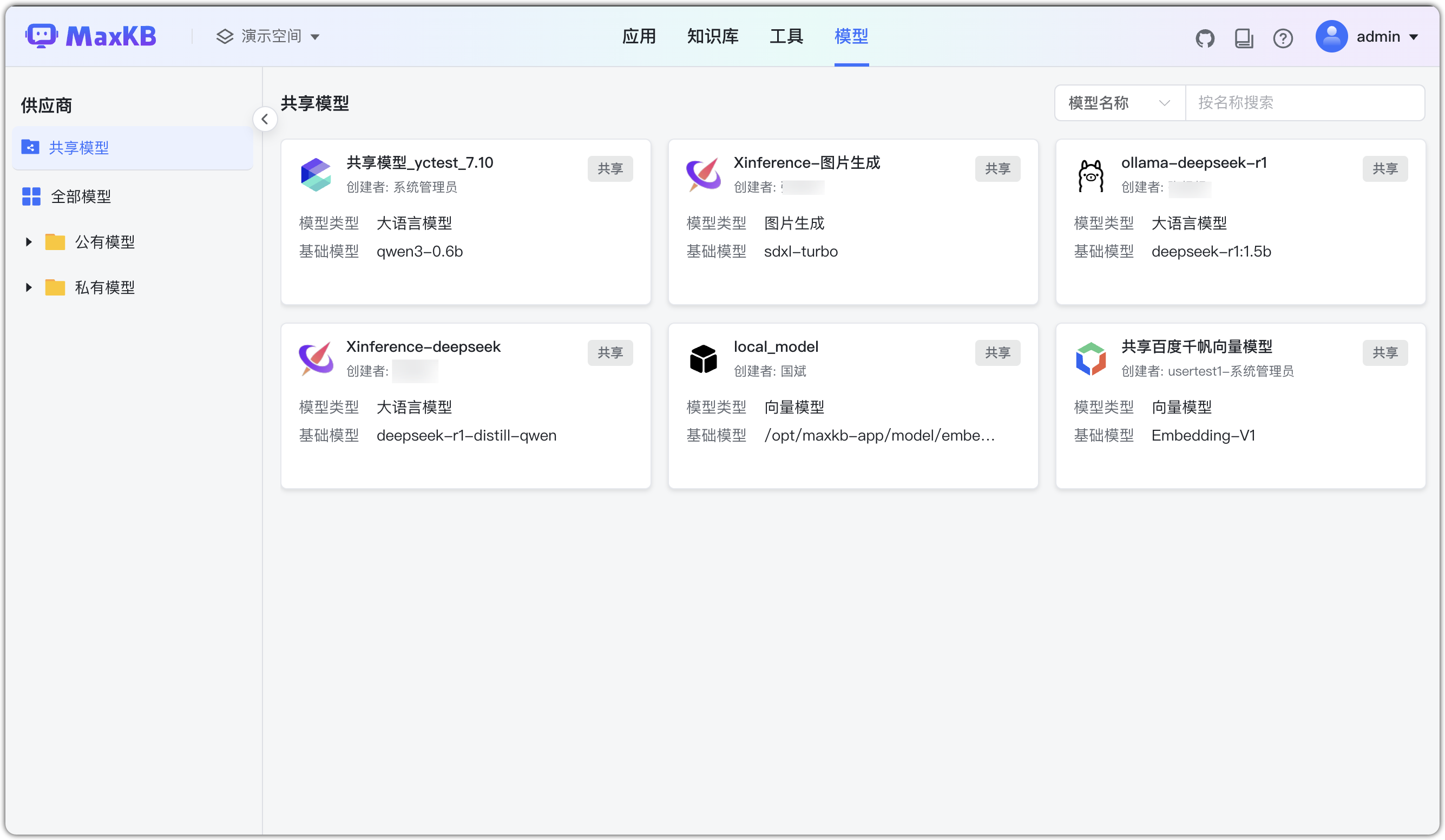Click the deepseek-r1-distill-qwen base model value

pyautogui.click(x=466, y=436)
